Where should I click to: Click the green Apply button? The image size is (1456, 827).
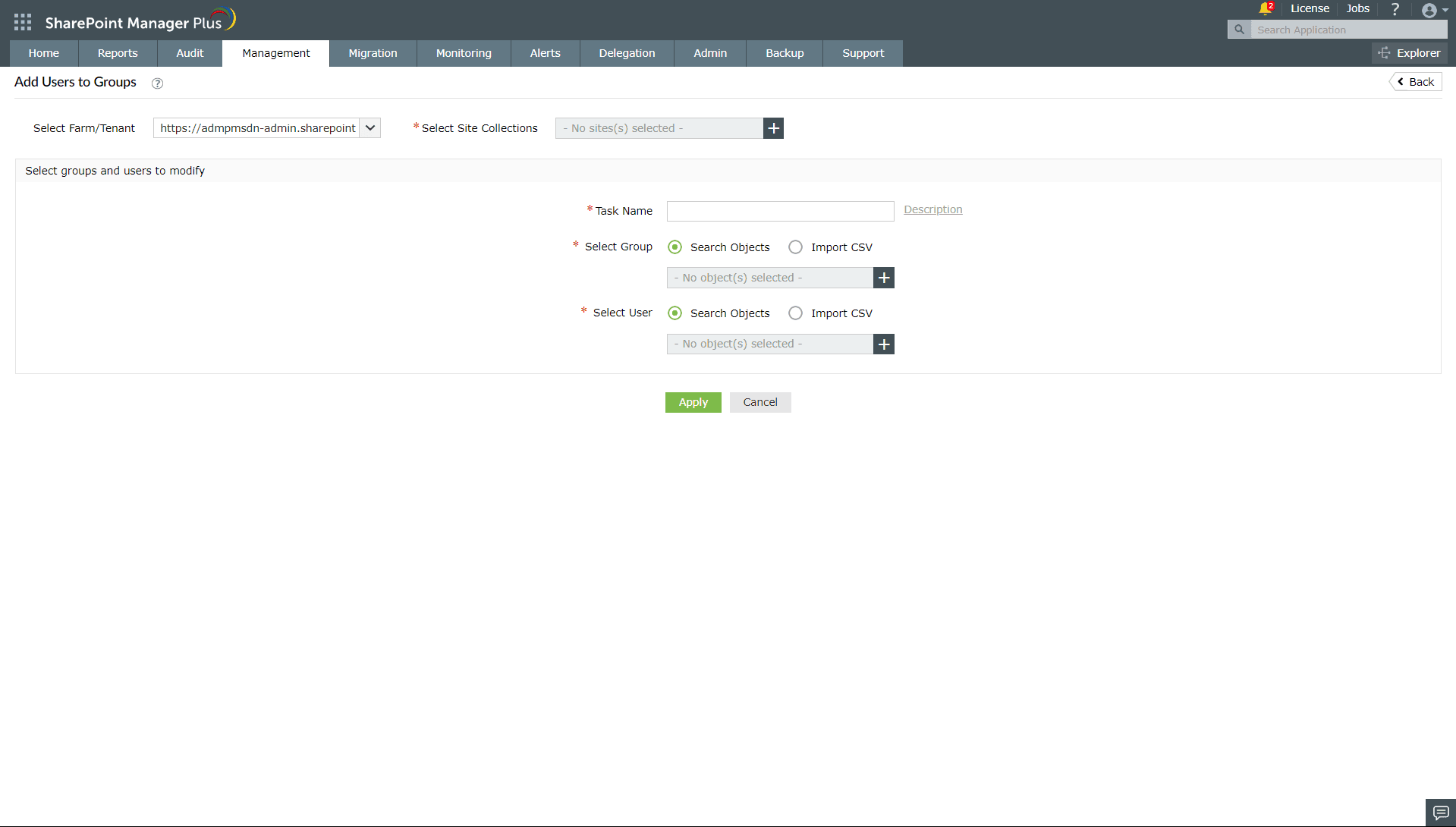point(693,402)
